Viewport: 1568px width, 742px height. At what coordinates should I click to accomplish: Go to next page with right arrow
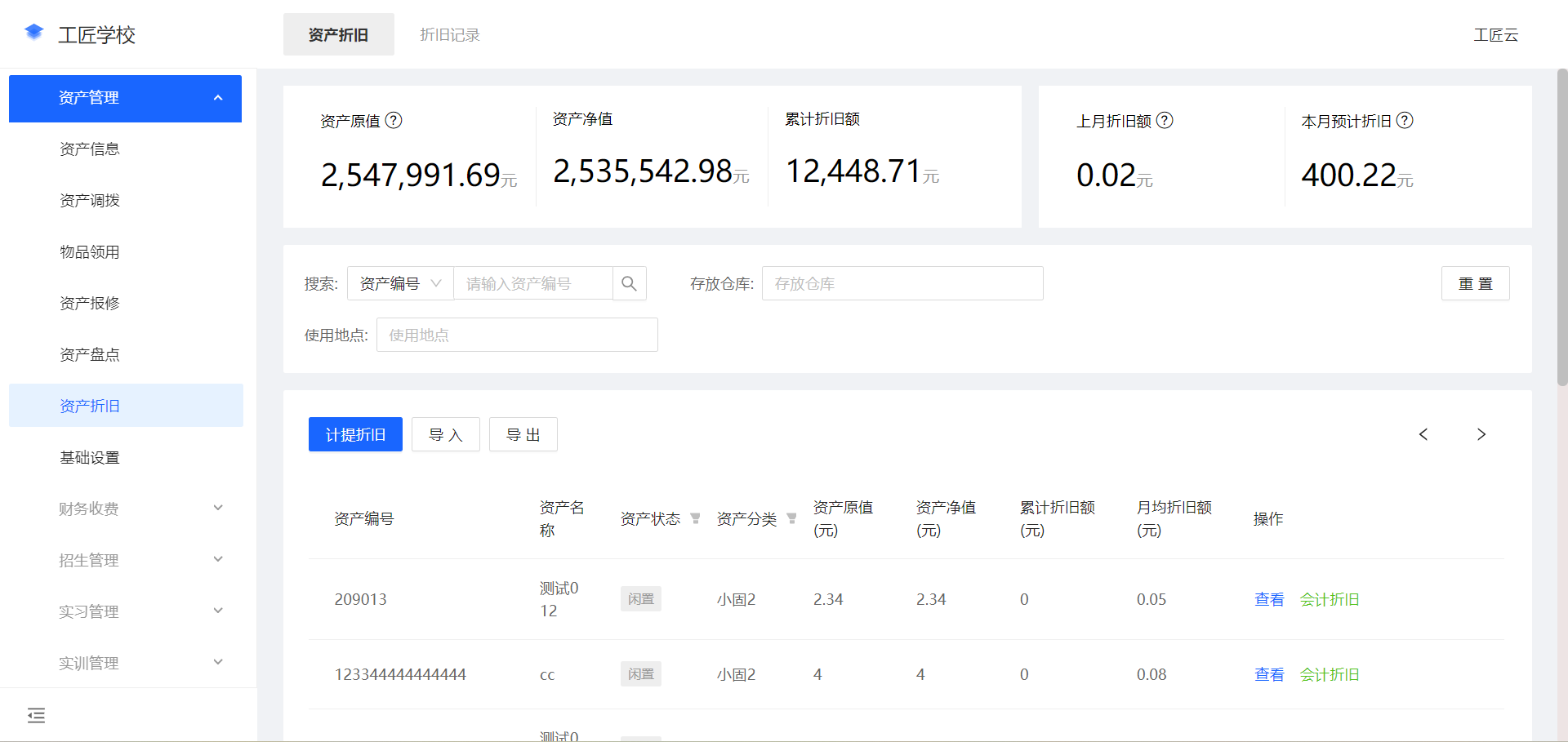point(1481,434)
